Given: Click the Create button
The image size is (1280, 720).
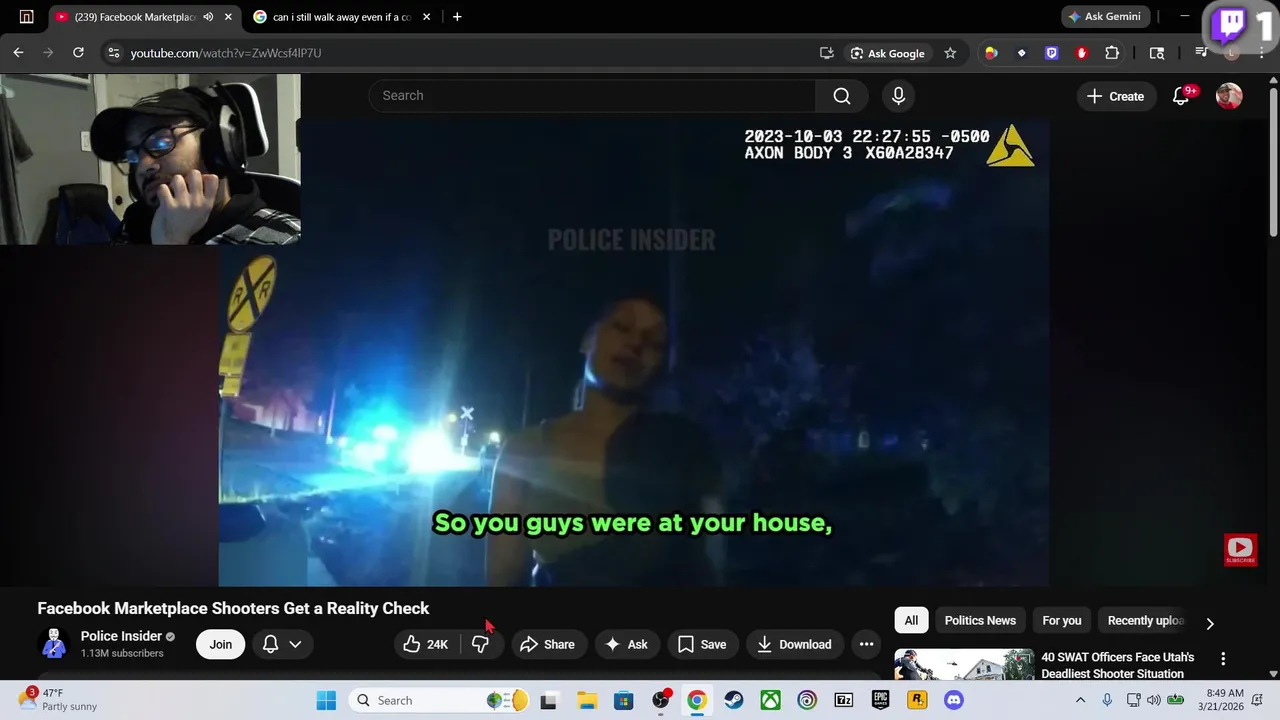Looking at the screenshot, I should 1116,96.
